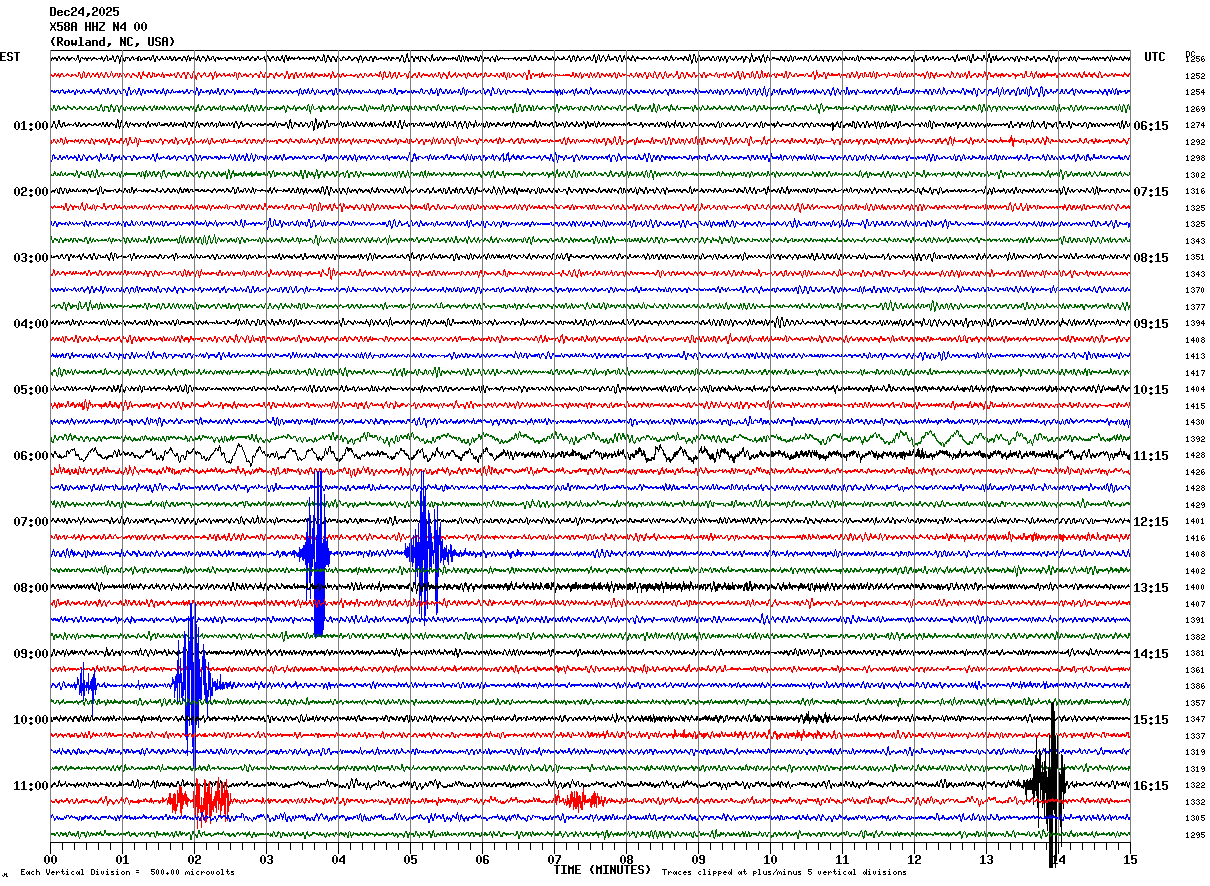Click the '03:00' EST time label

pyautogui.click(x=31, y=258)
